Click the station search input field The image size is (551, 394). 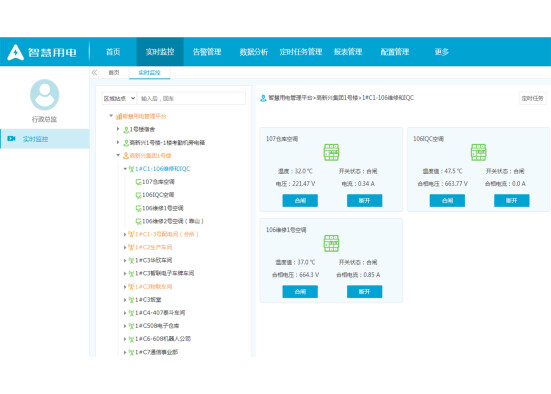coord(192,98)
